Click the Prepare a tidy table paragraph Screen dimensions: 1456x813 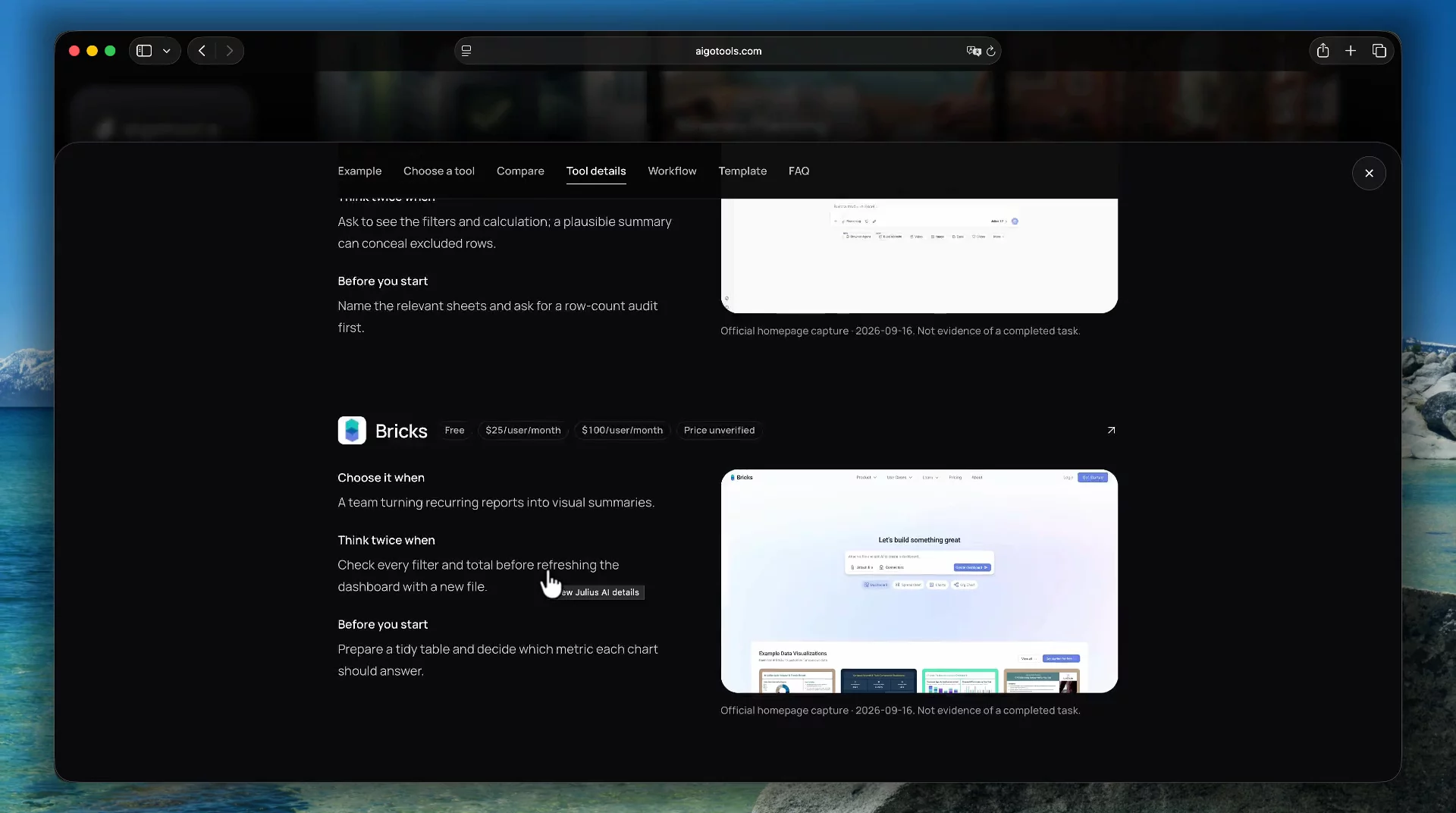[x=497, y=660]
